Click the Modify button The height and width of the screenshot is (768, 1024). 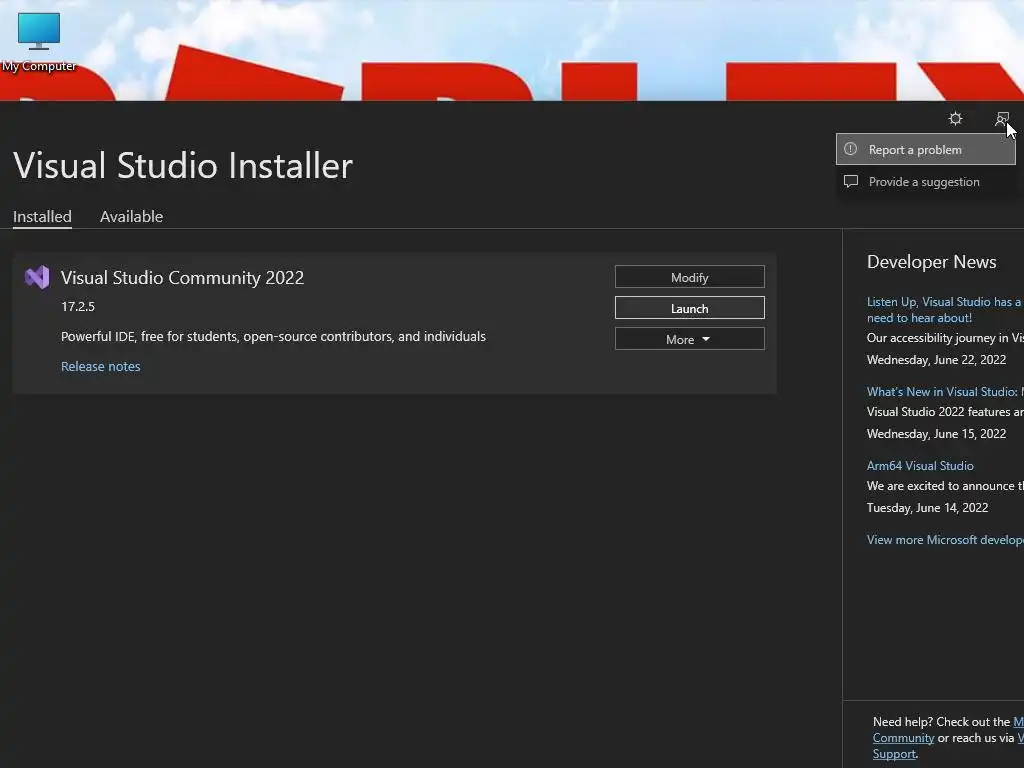[x=690, y=277]
